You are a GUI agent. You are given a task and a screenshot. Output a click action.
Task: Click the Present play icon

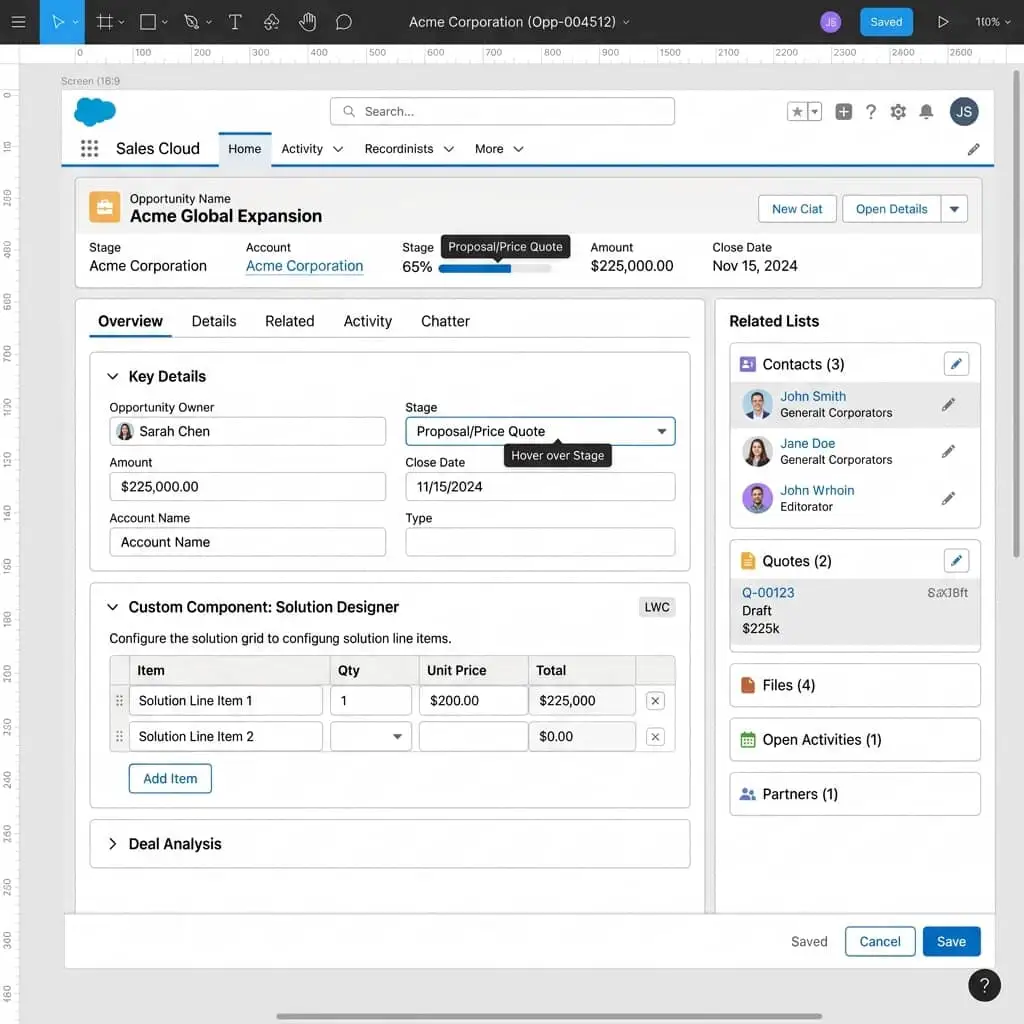[x=942, y=22]
